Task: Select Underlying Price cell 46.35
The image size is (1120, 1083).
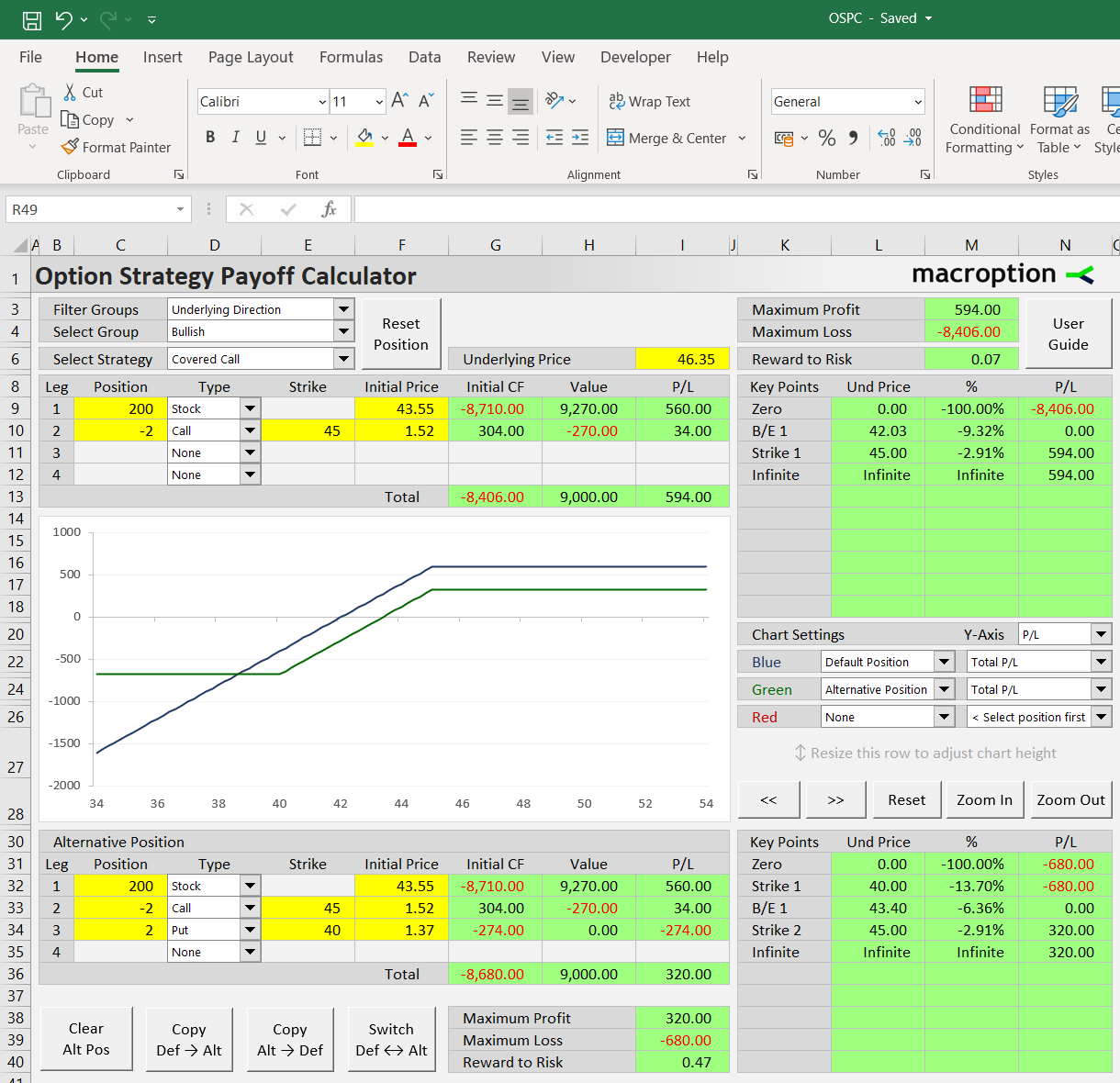Action: 682,359
